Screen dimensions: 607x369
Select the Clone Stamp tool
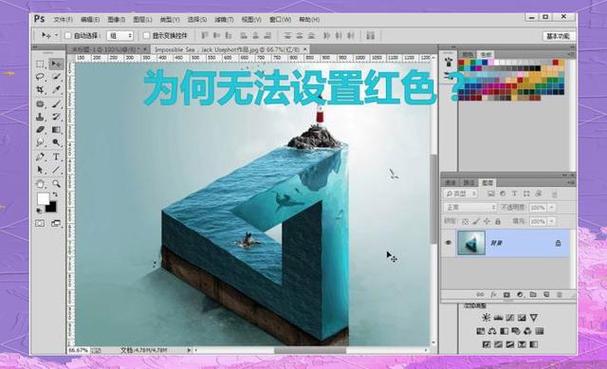coord(40,117)
